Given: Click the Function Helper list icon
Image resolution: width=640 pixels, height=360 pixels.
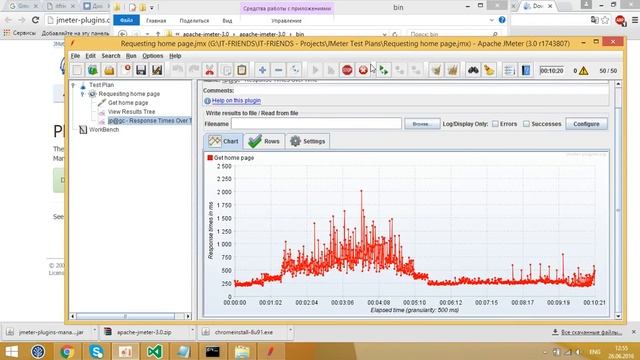Looking at the screenshot, I should (x=509, y=70).
